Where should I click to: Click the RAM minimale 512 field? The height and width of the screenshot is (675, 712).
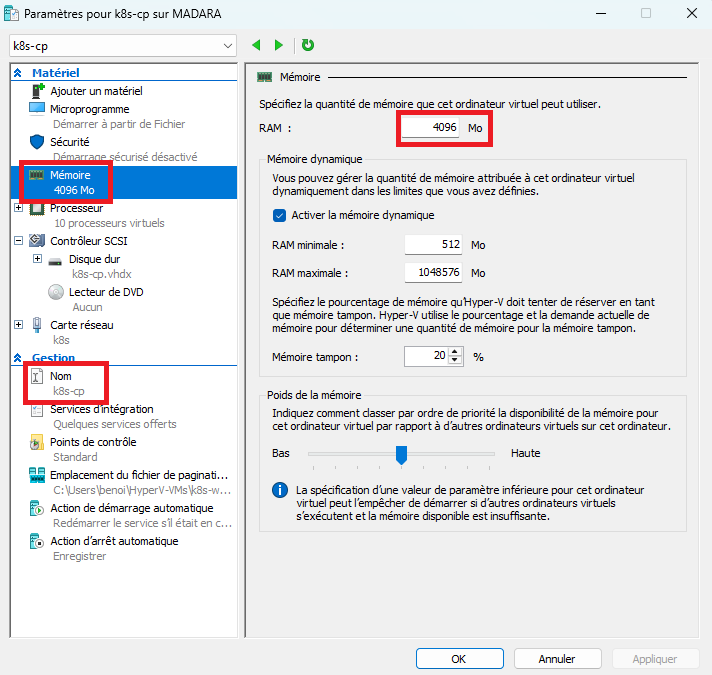point(433,245)
